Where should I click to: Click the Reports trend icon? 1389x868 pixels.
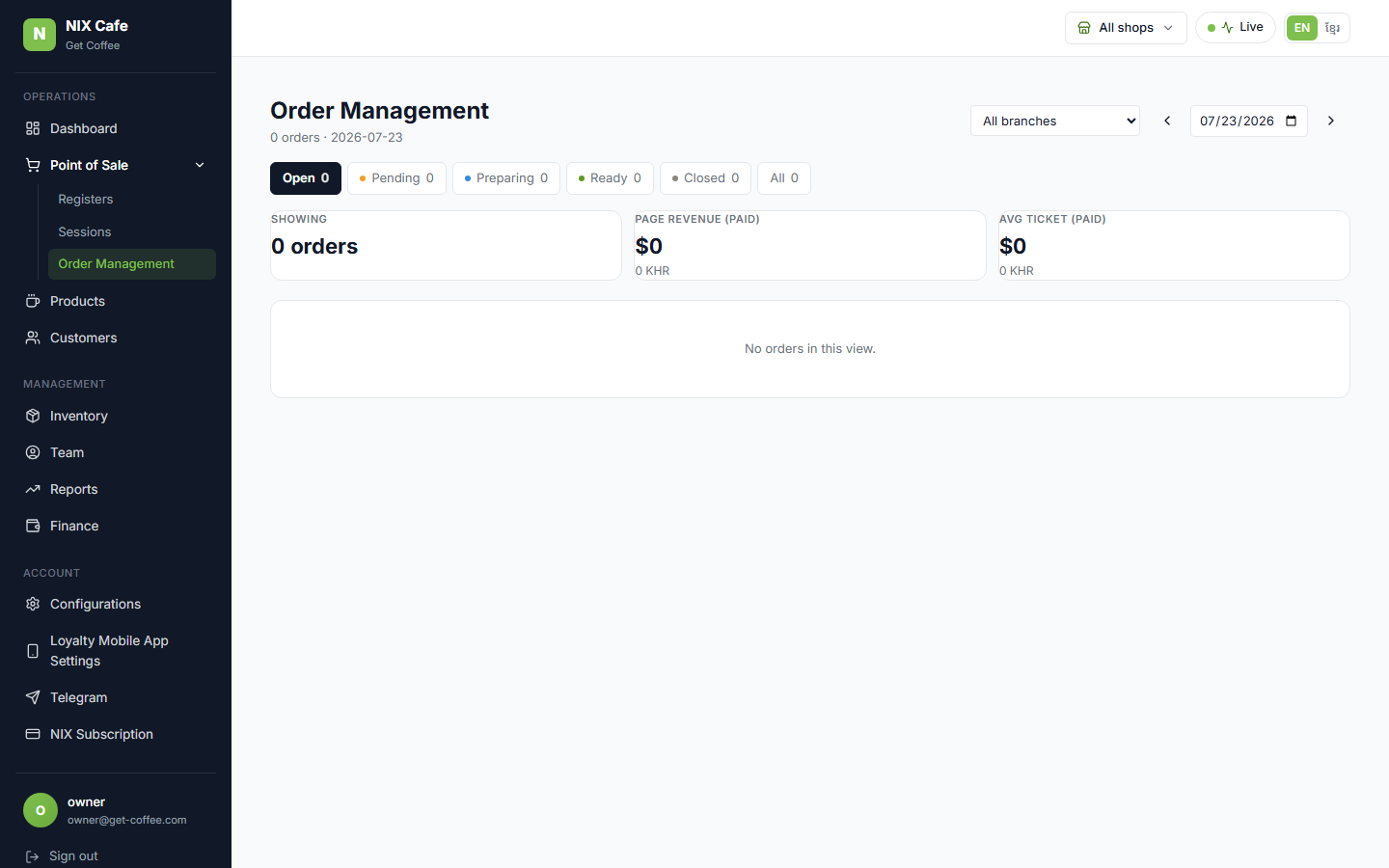click(x=33, y=489)
